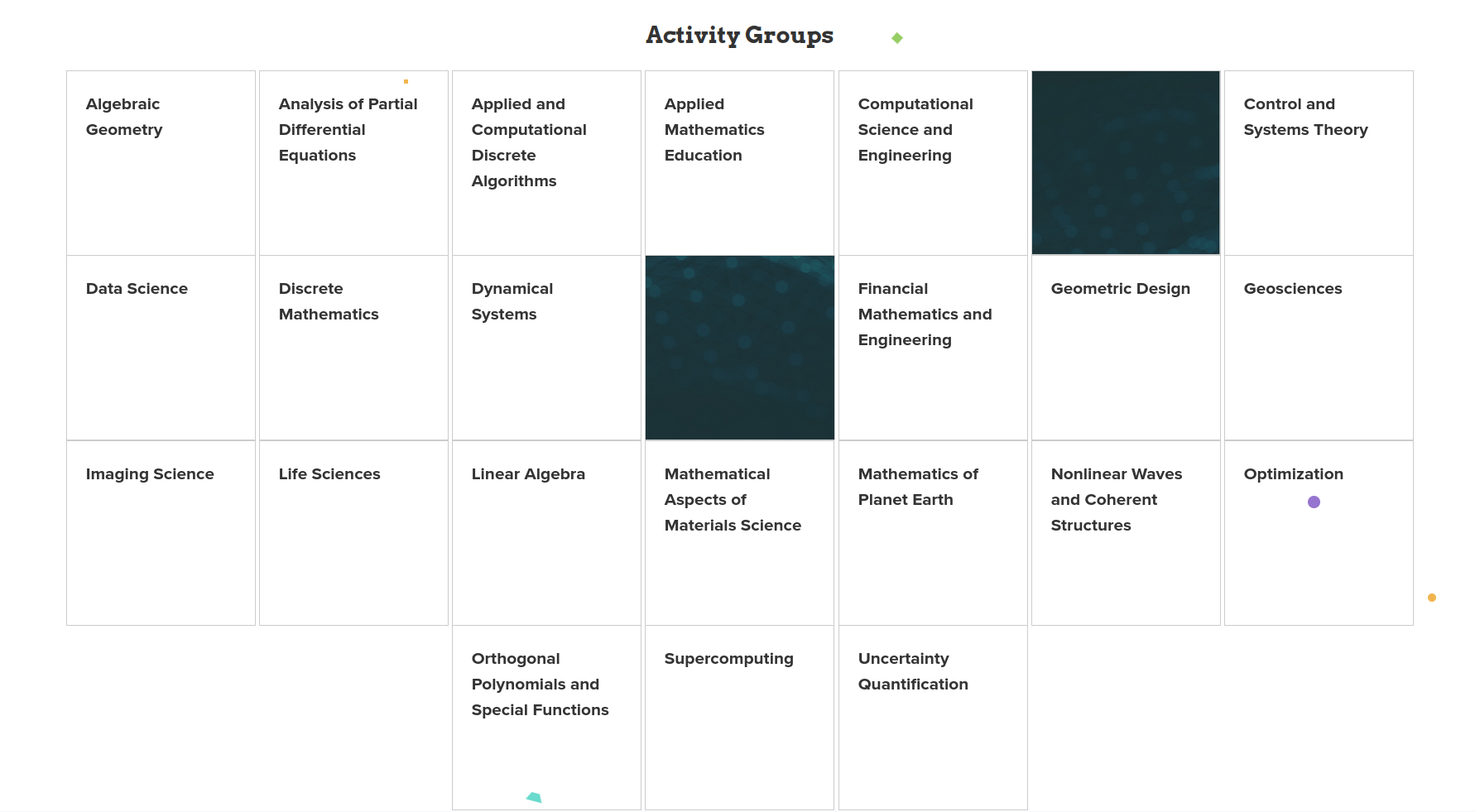Screen dimensions: 1475x812
Task: Click the dark tile beside Control and Systems Theory
Action: tap(1126, 163)
